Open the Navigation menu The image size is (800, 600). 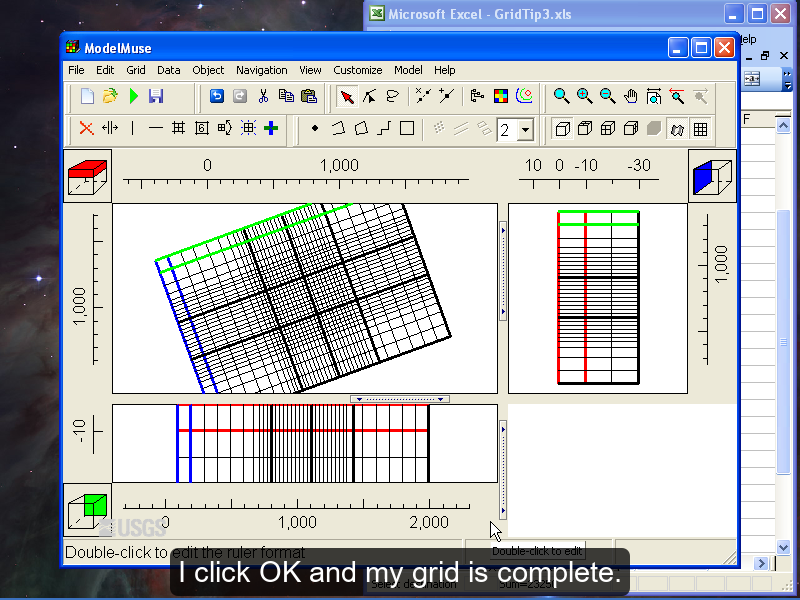[261, 70]
